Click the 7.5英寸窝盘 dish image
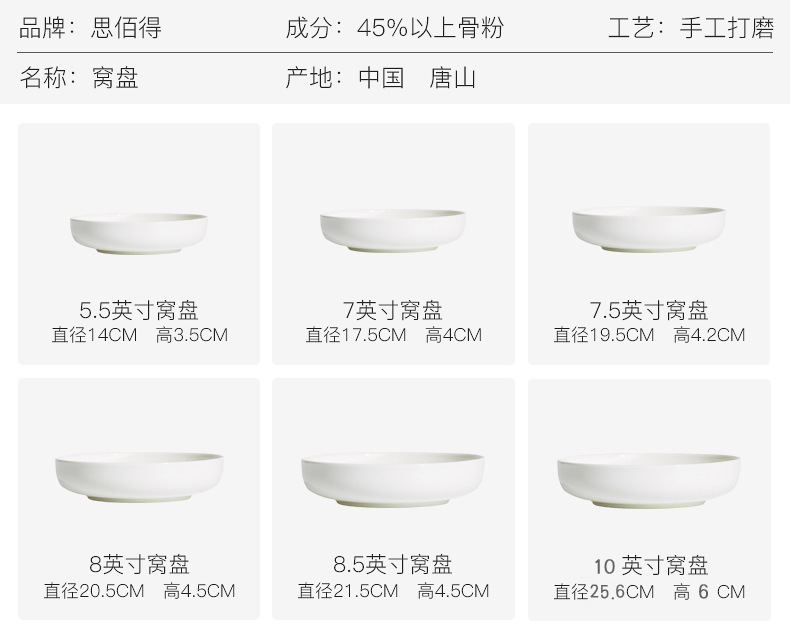 click(649, 229)
